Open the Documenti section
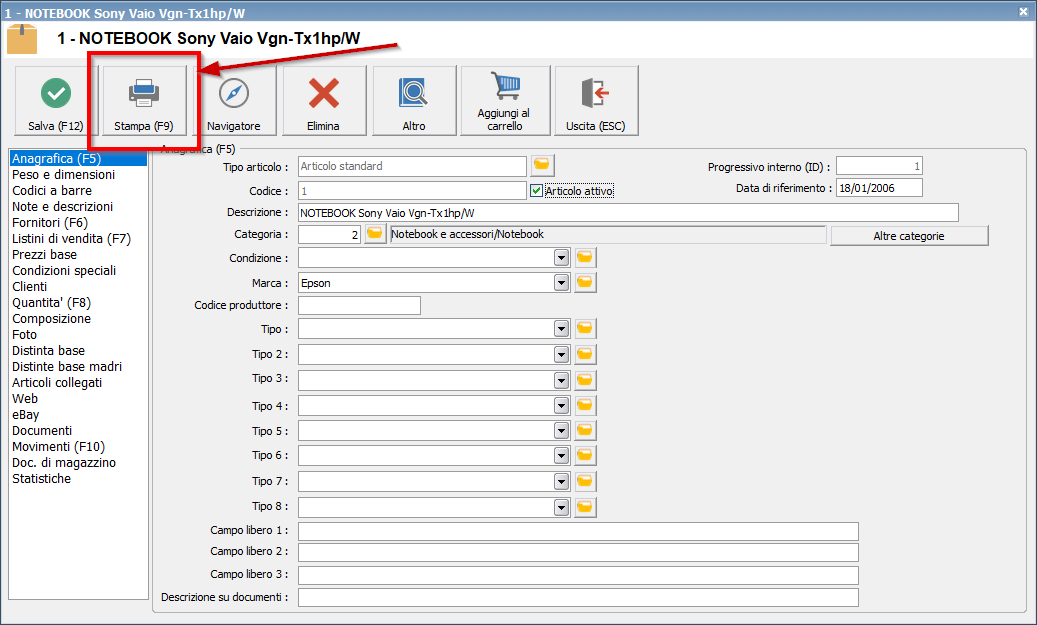Image resolution: width=1037 pixels, height=625 pixels. [x=42, y=431]
